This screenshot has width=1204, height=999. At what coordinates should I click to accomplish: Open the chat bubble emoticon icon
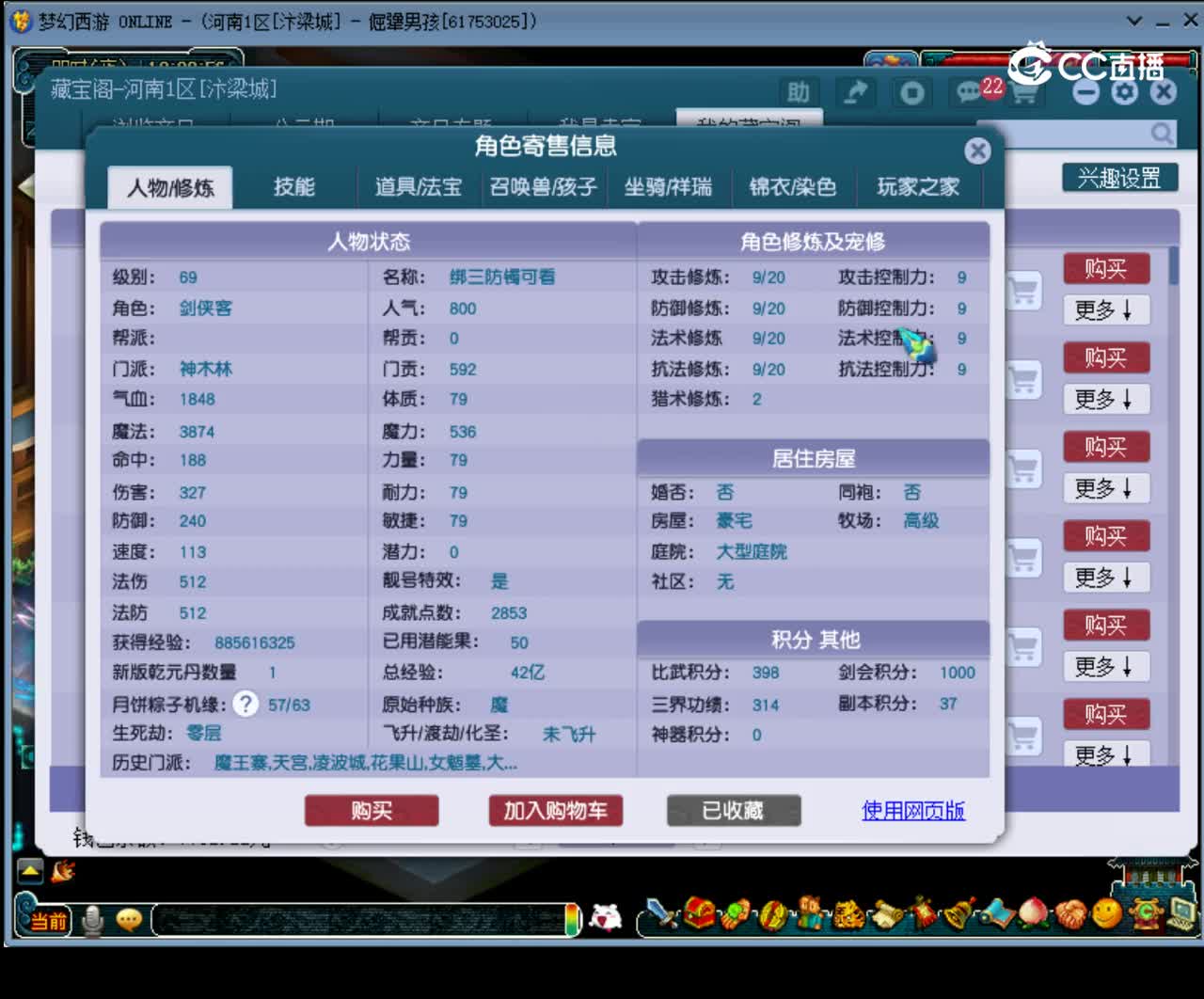pos(129,919)
